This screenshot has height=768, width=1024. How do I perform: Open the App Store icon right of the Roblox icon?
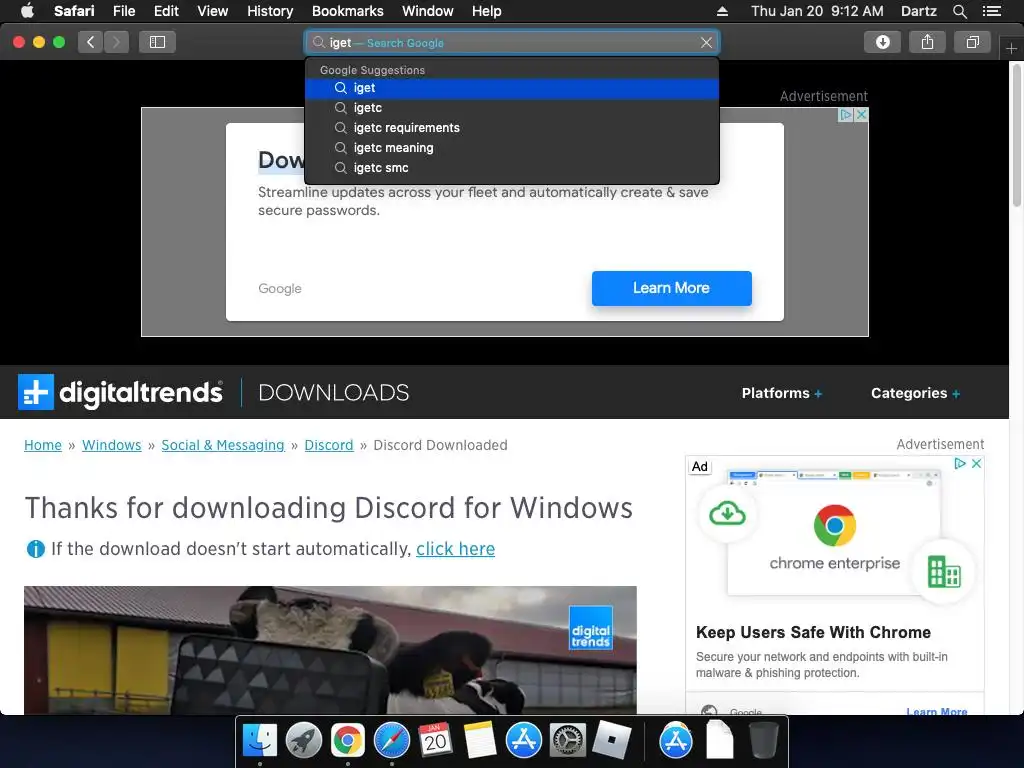pos(675,741)
